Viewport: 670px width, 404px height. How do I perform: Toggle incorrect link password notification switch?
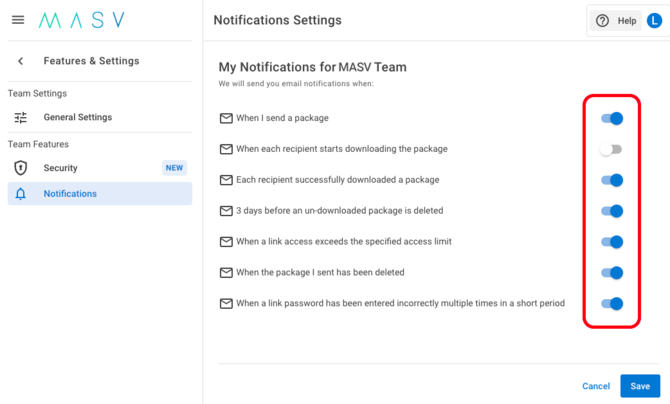coord(612,304)
